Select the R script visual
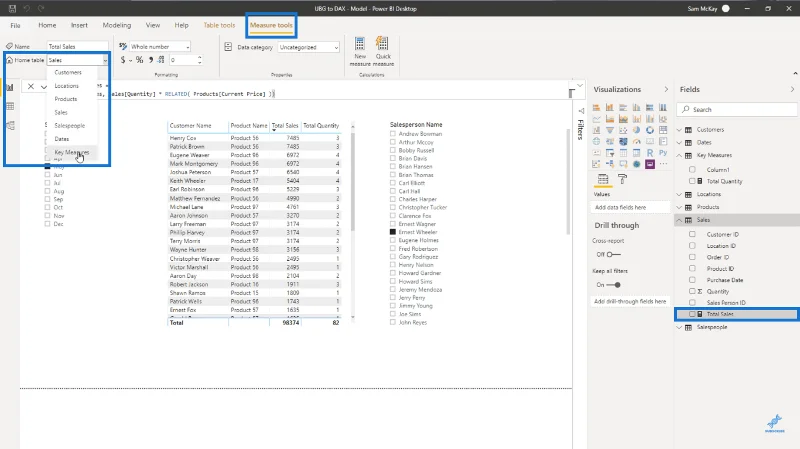The image size is (800, 449). click(x=649, y=153)
